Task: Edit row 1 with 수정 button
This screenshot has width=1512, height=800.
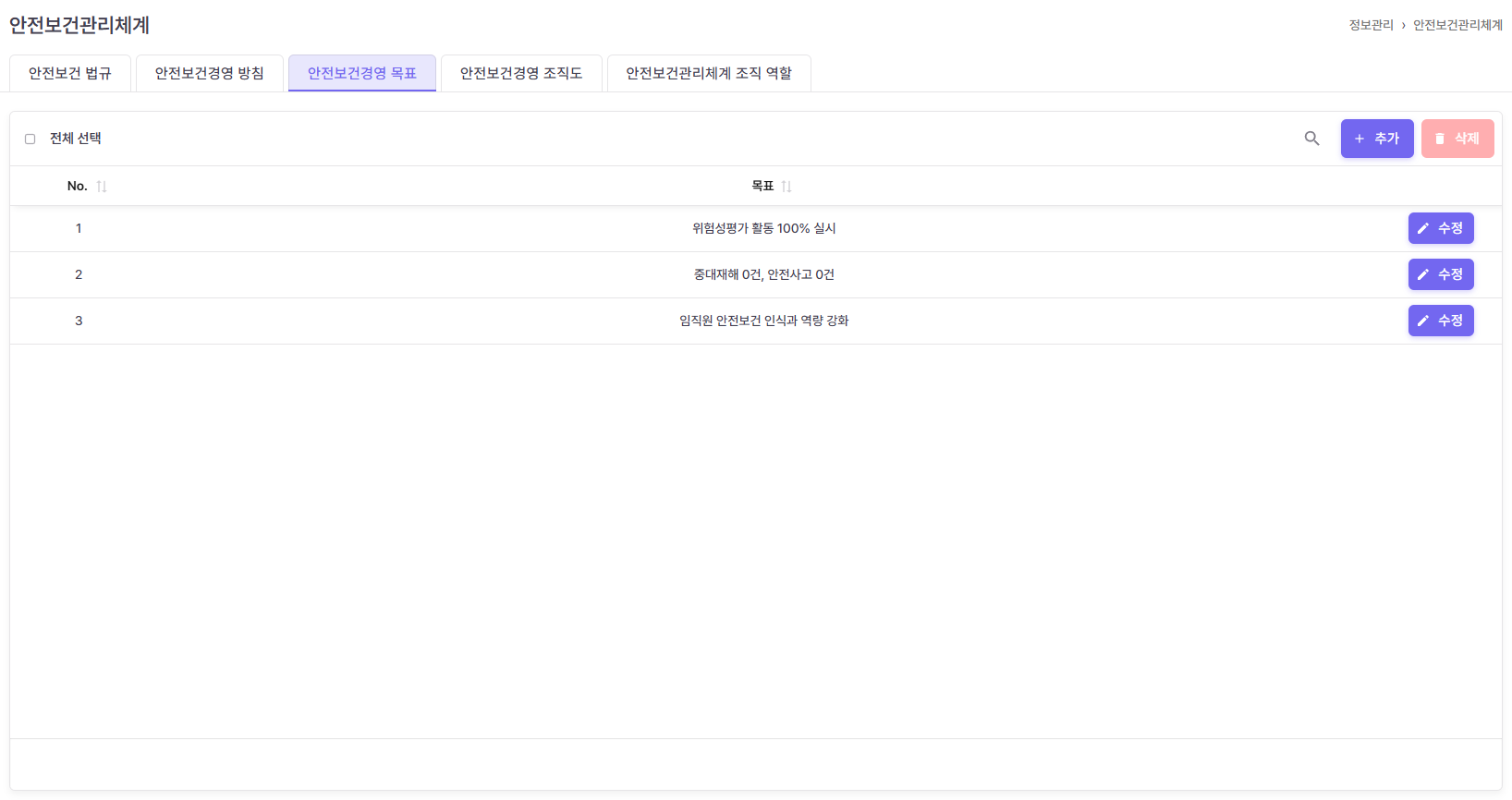Action: pyautogui.click(x=1440, y=228)
